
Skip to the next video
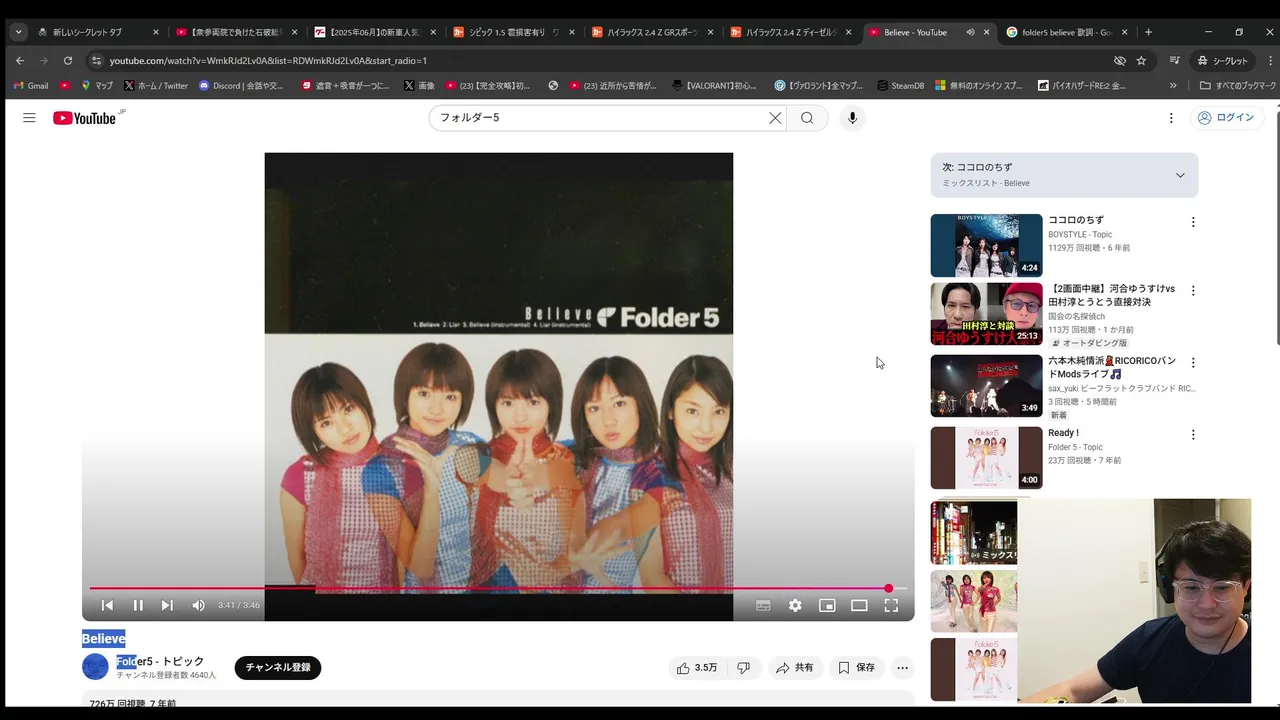pos(167,605)
